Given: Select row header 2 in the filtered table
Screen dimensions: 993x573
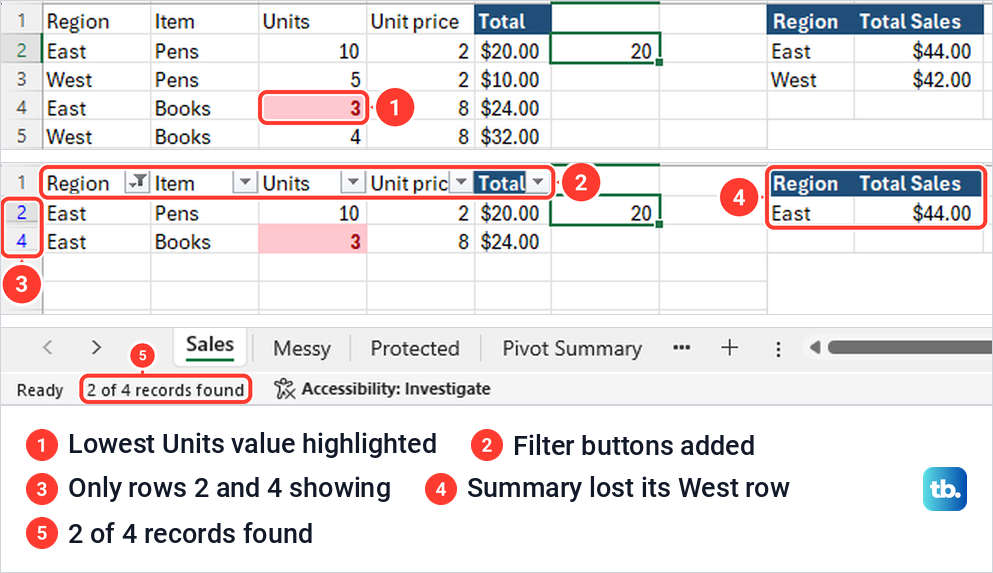Looking at the screenshot, I should tap(22, 213).
